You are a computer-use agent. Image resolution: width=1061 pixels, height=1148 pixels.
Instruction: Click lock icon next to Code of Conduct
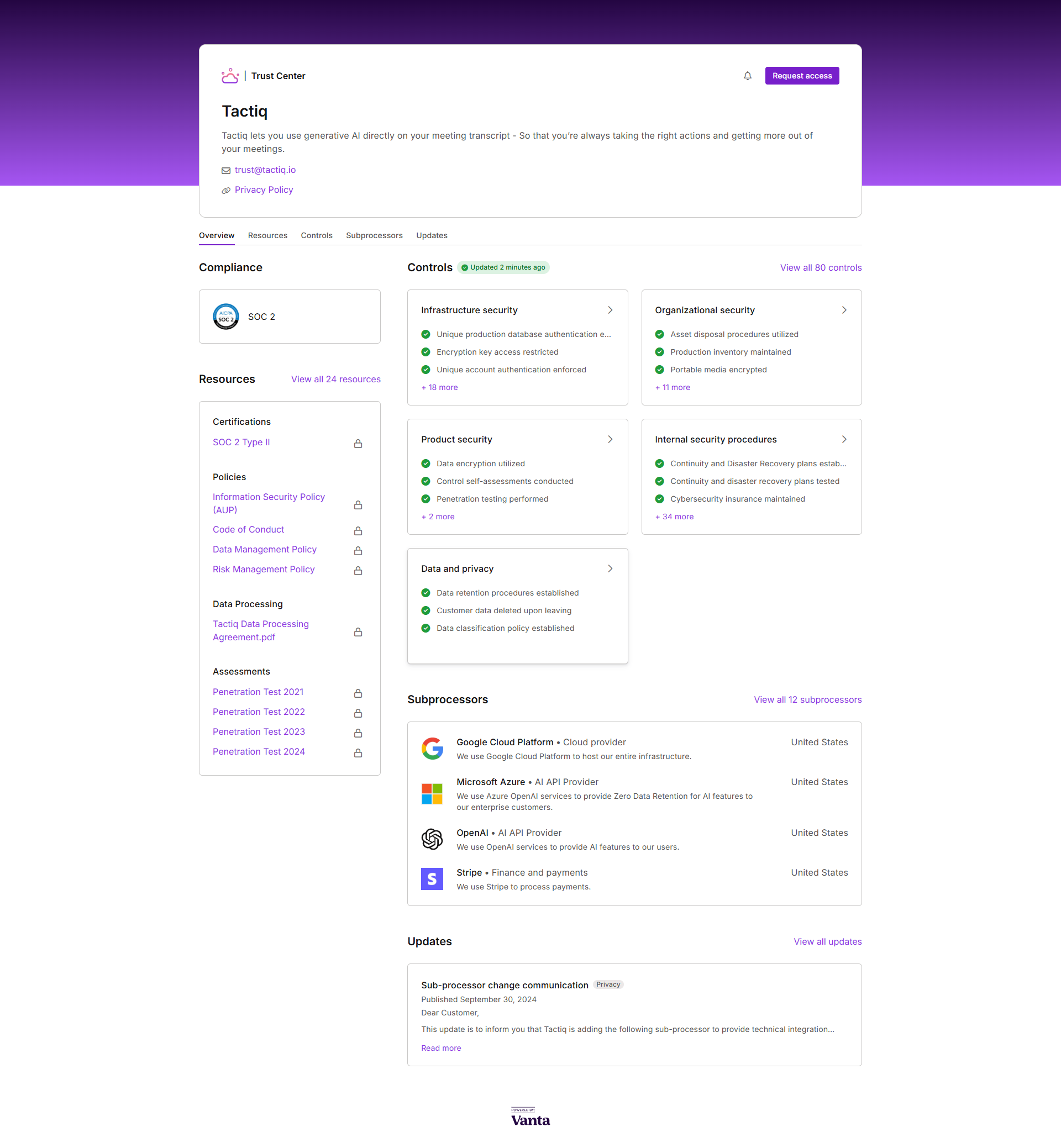pyautogui.click(x=358, y=531)
